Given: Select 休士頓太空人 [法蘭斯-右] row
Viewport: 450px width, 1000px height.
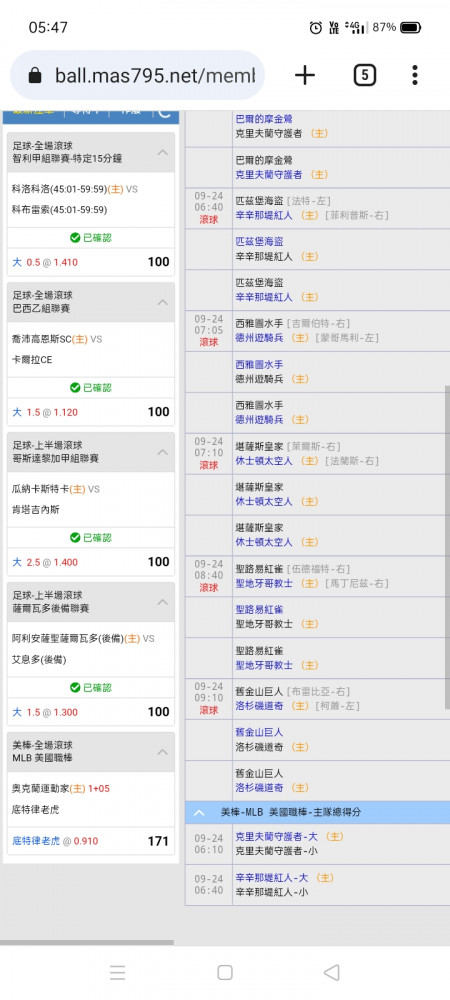Looking at the screenshot, I should coord(307,460).
